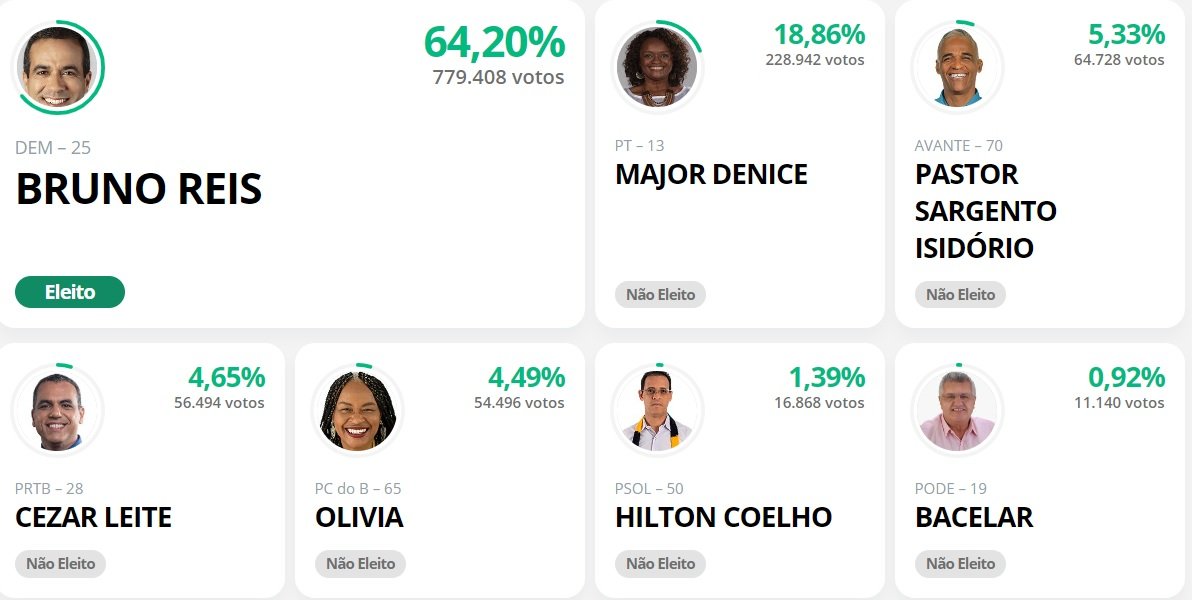
Task: Open the BRUNO REIS name heading
Action: (x=139, y=189)
